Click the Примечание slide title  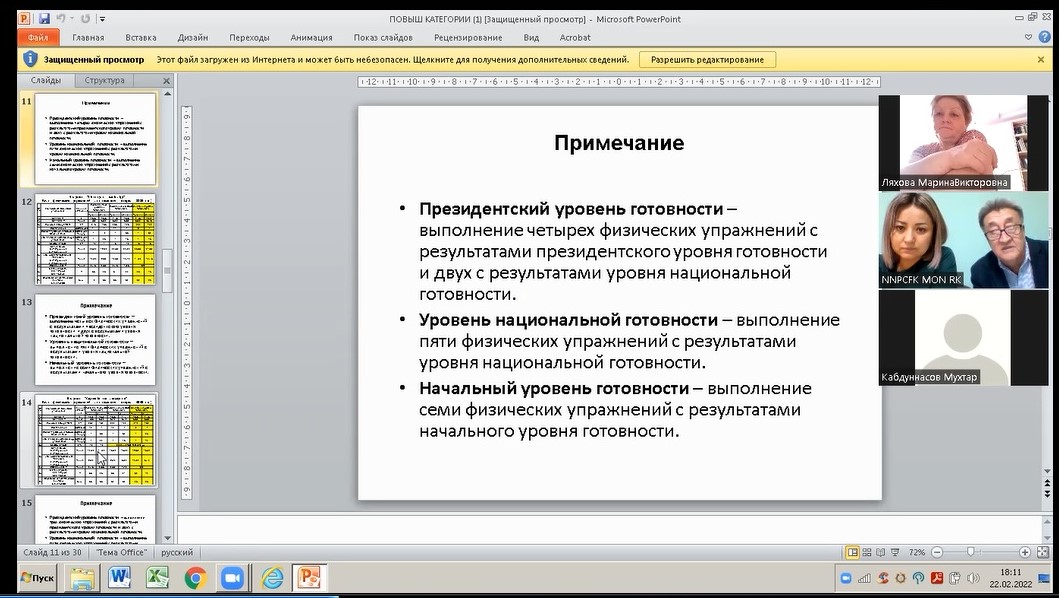619,143
